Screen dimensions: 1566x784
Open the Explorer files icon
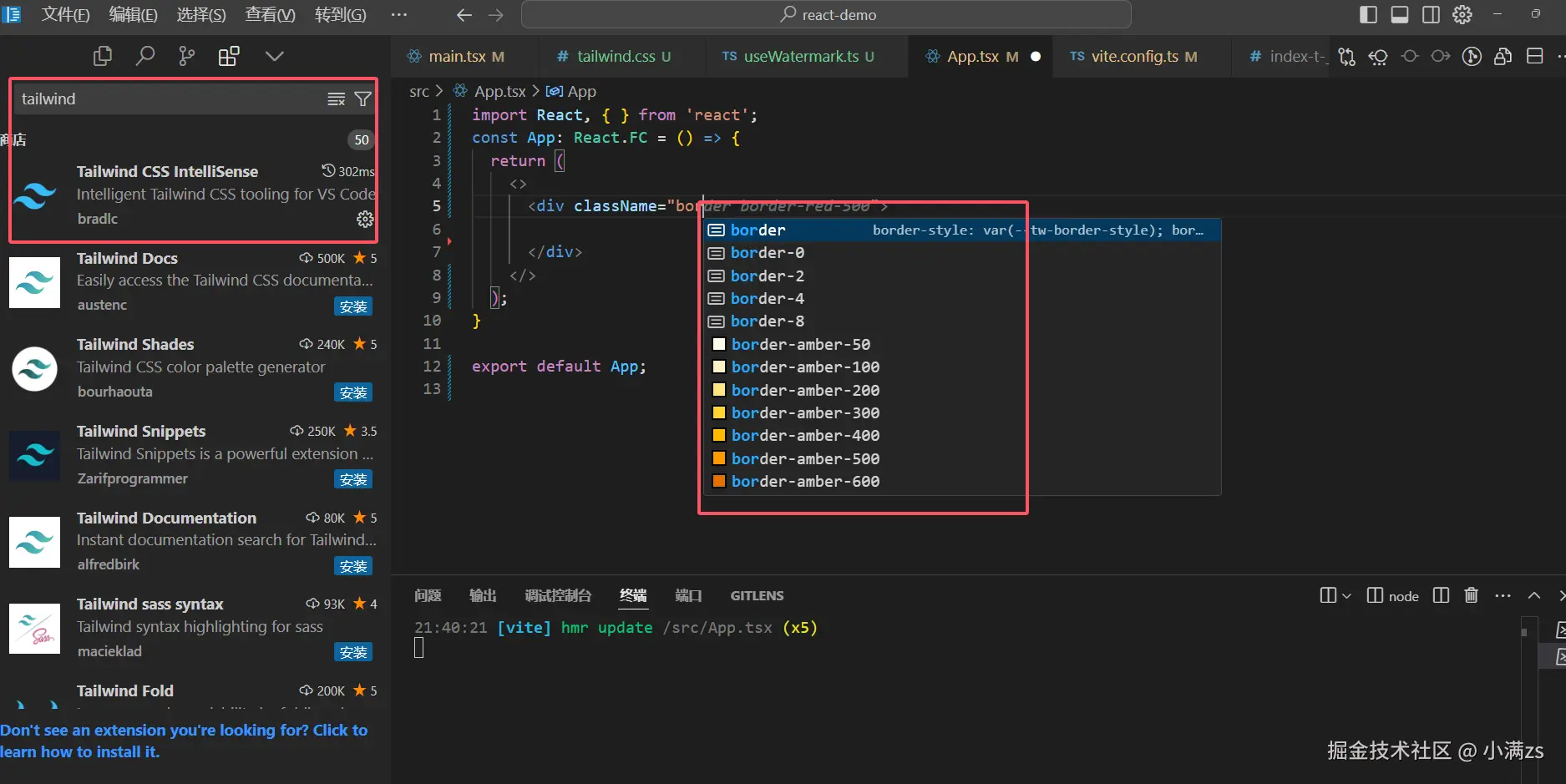click(x=103, y=56)
